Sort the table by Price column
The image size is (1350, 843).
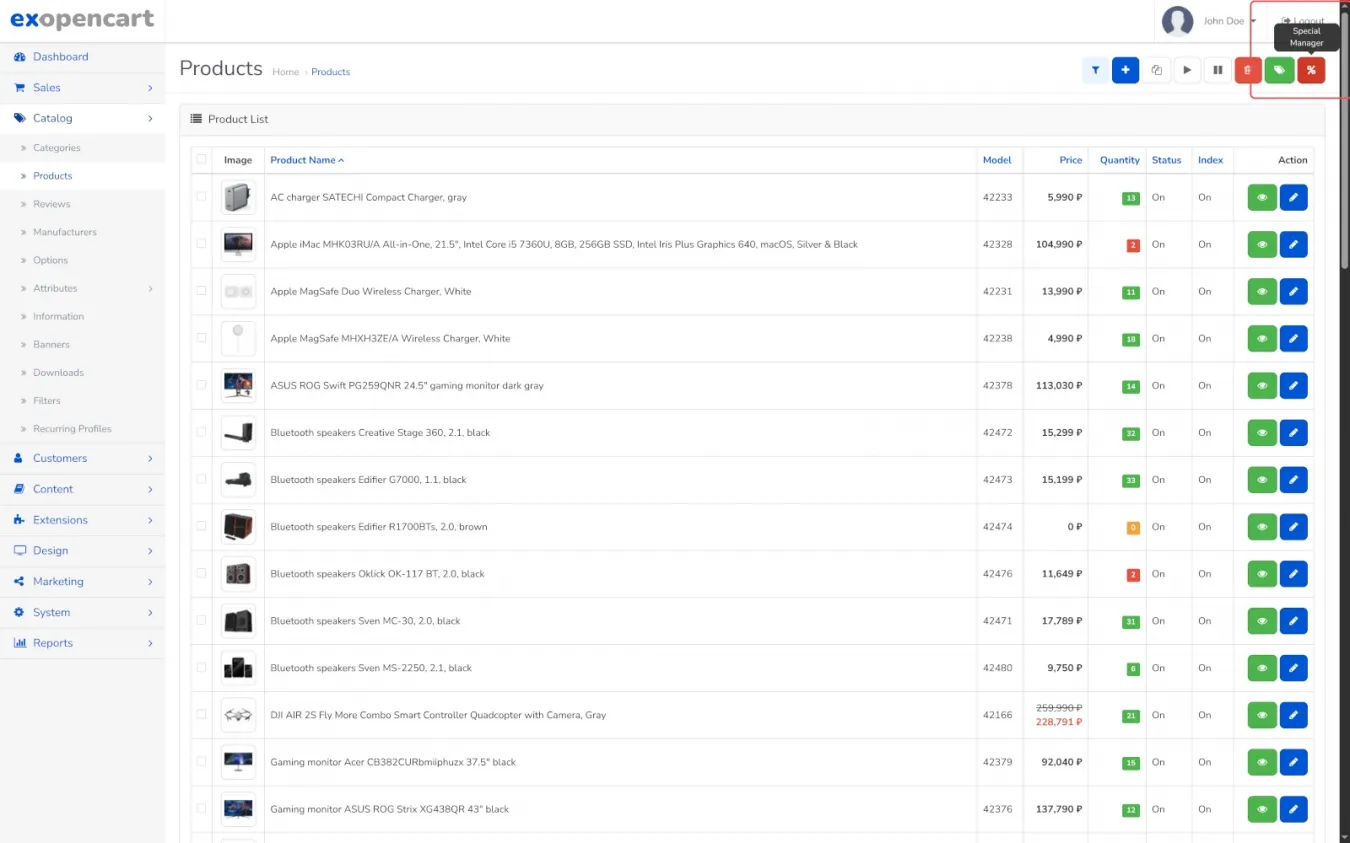pyautogui.click(x=1070, y=160)
